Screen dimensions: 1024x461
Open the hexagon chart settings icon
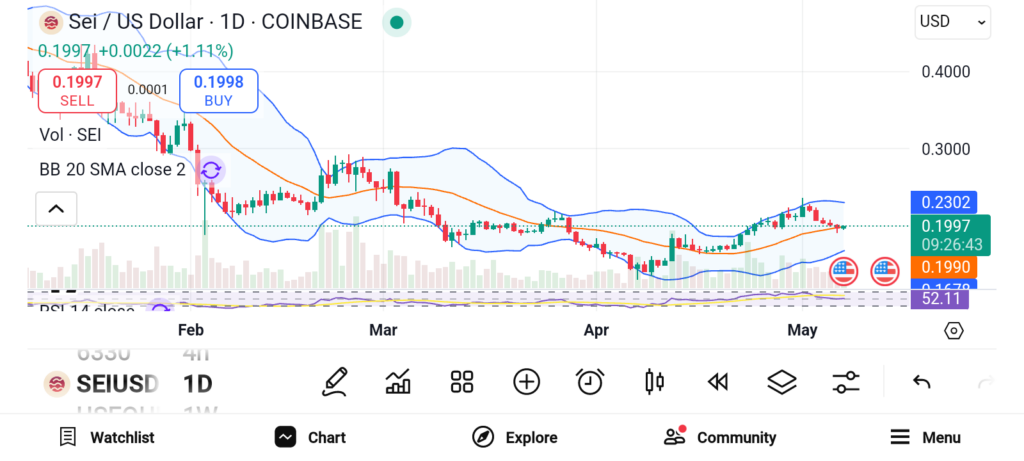[953, 330]
